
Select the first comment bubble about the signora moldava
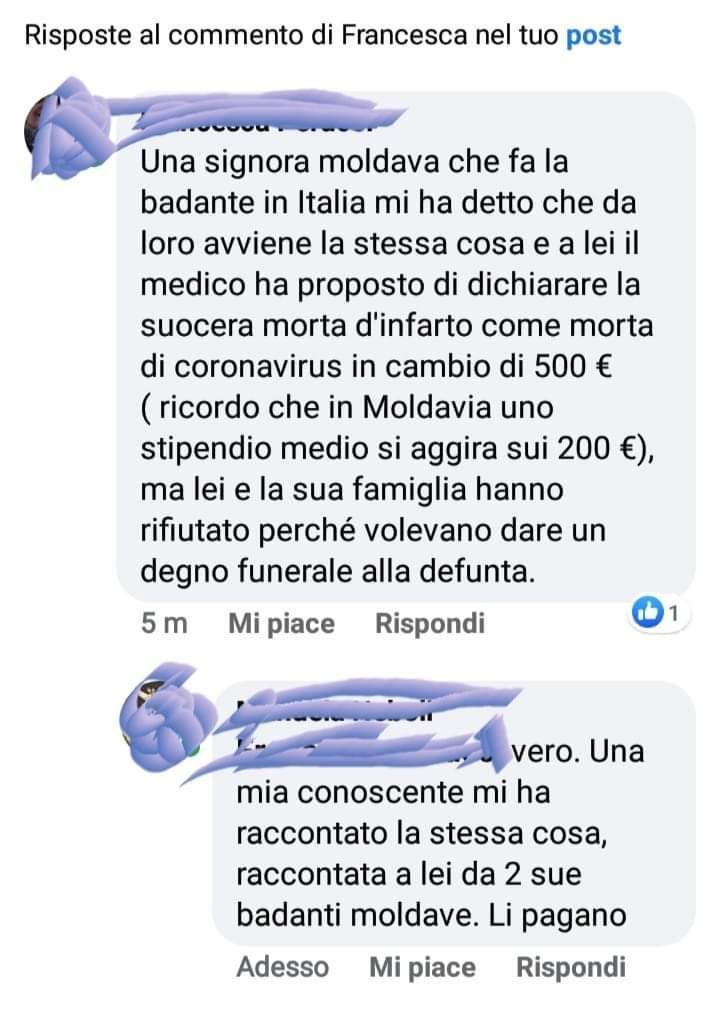click(x=406, y=347)
